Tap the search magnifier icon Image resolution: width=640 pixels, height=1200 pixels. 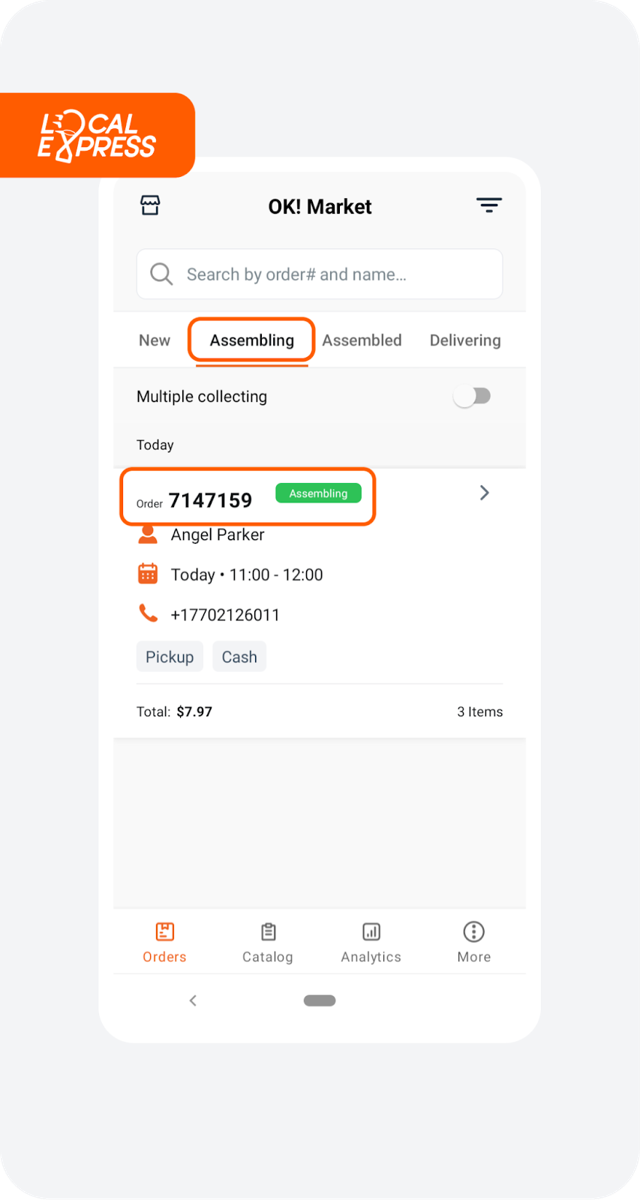click(x=161, y=274)
